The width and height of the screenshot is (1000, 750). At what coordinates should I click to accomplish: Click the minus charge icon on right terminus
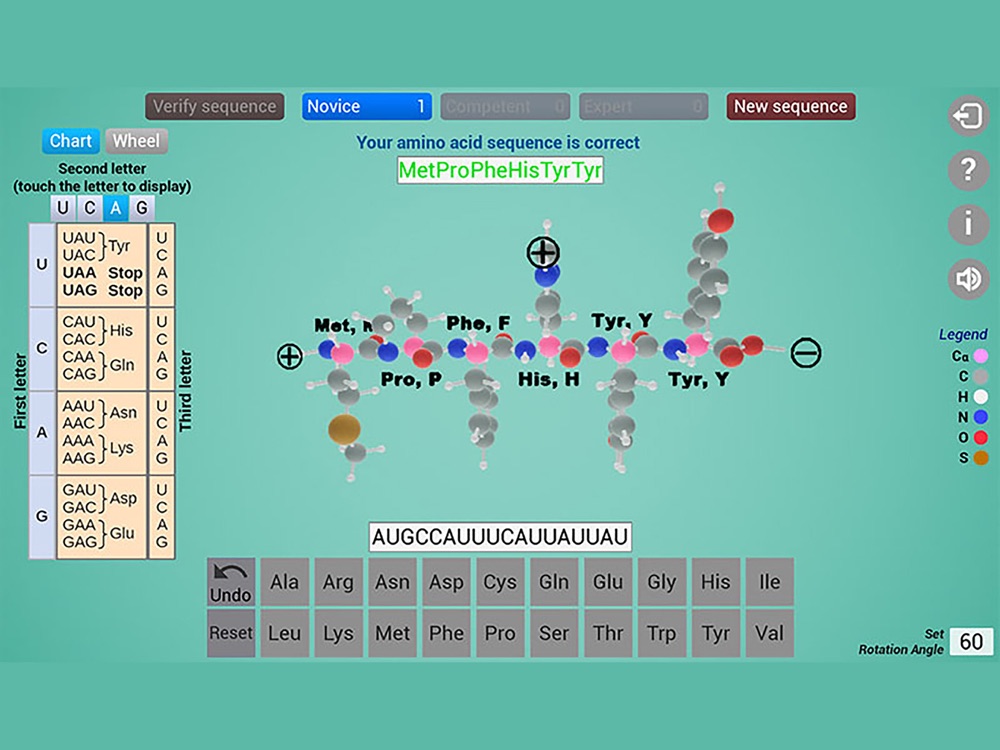806,353
